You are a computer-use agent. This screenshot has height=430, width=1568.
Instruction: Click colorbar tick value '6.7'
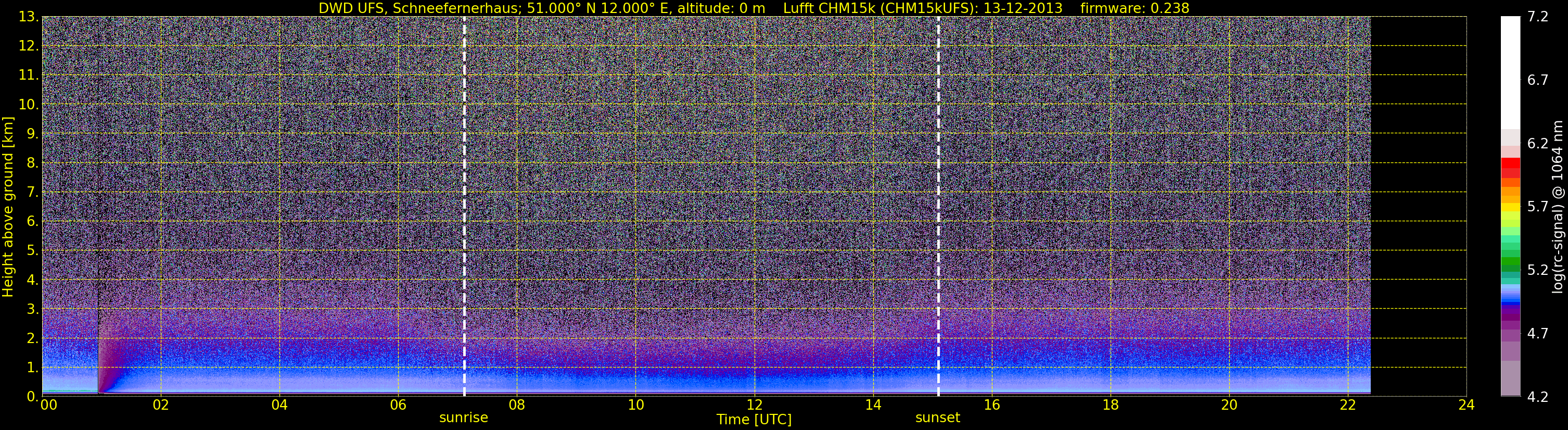click(x=1538, y=80)
